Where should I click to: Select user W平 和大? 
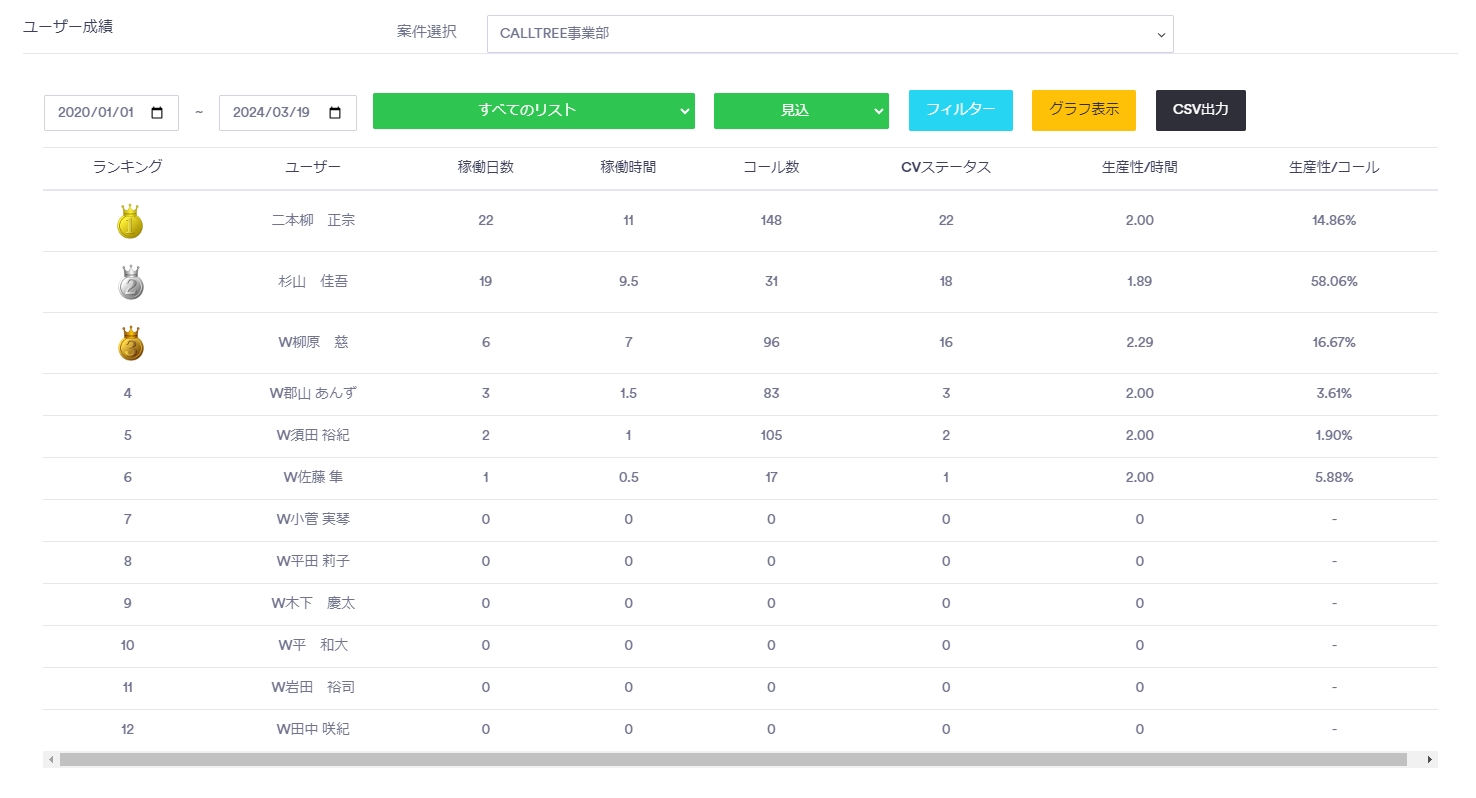313,646
